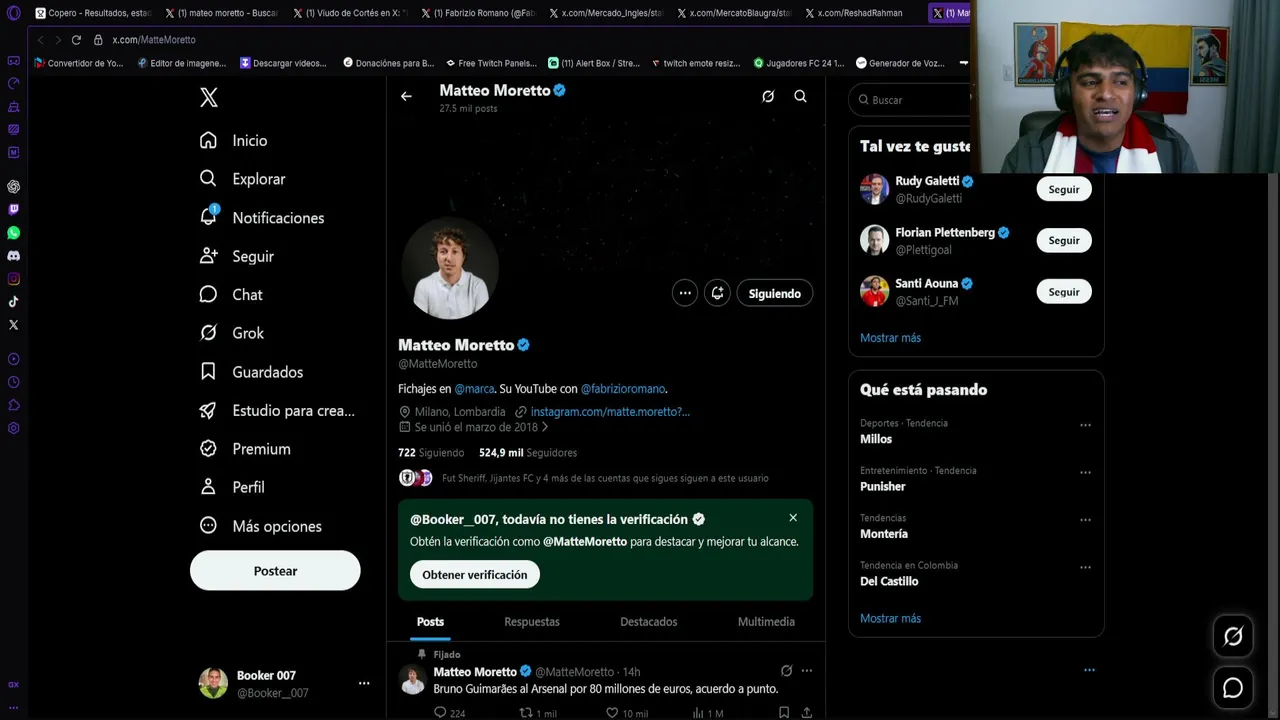
Task: Open Matteo Moretto's profile picture
Action: (450, 268)
